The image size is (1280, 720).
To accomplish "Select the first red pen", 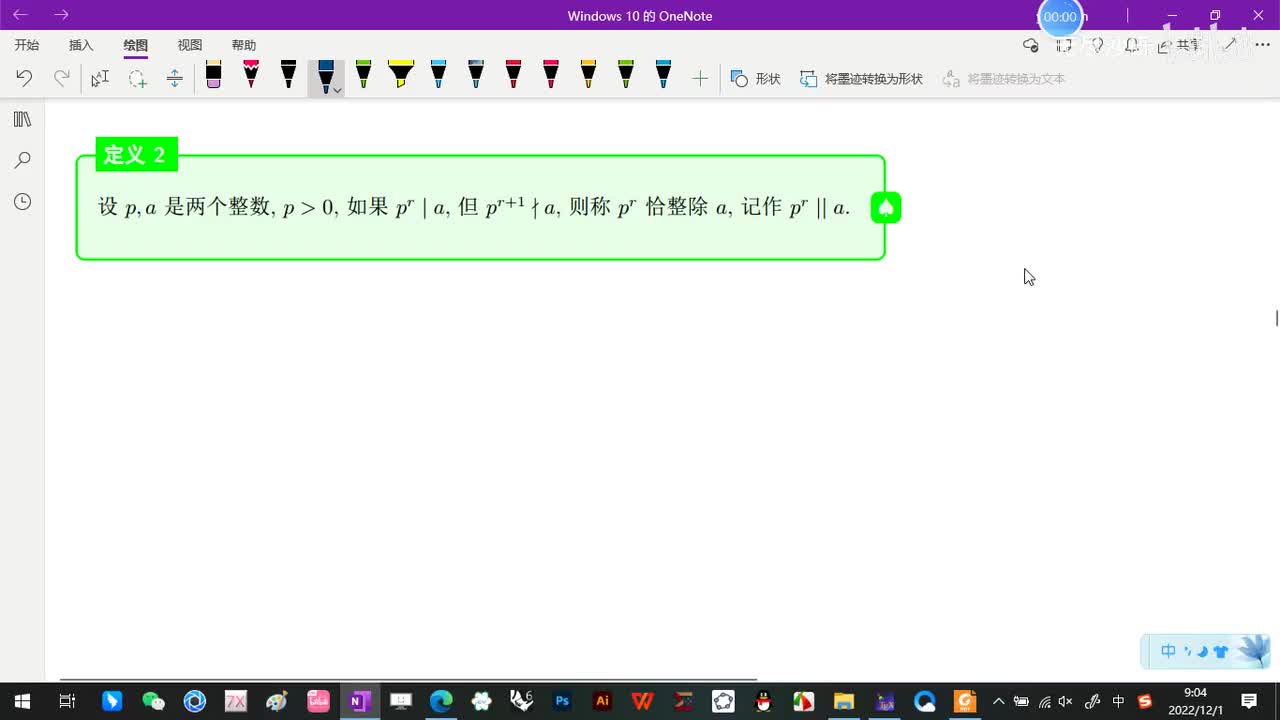I will click(513, 75).
